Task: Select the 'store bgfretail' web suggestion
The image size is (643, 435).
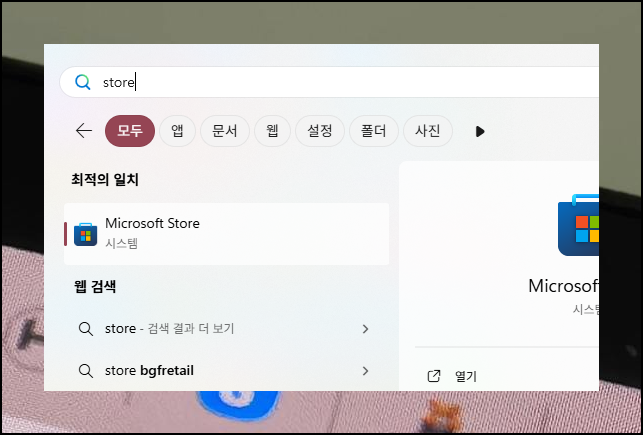Action: coord(226,371)
